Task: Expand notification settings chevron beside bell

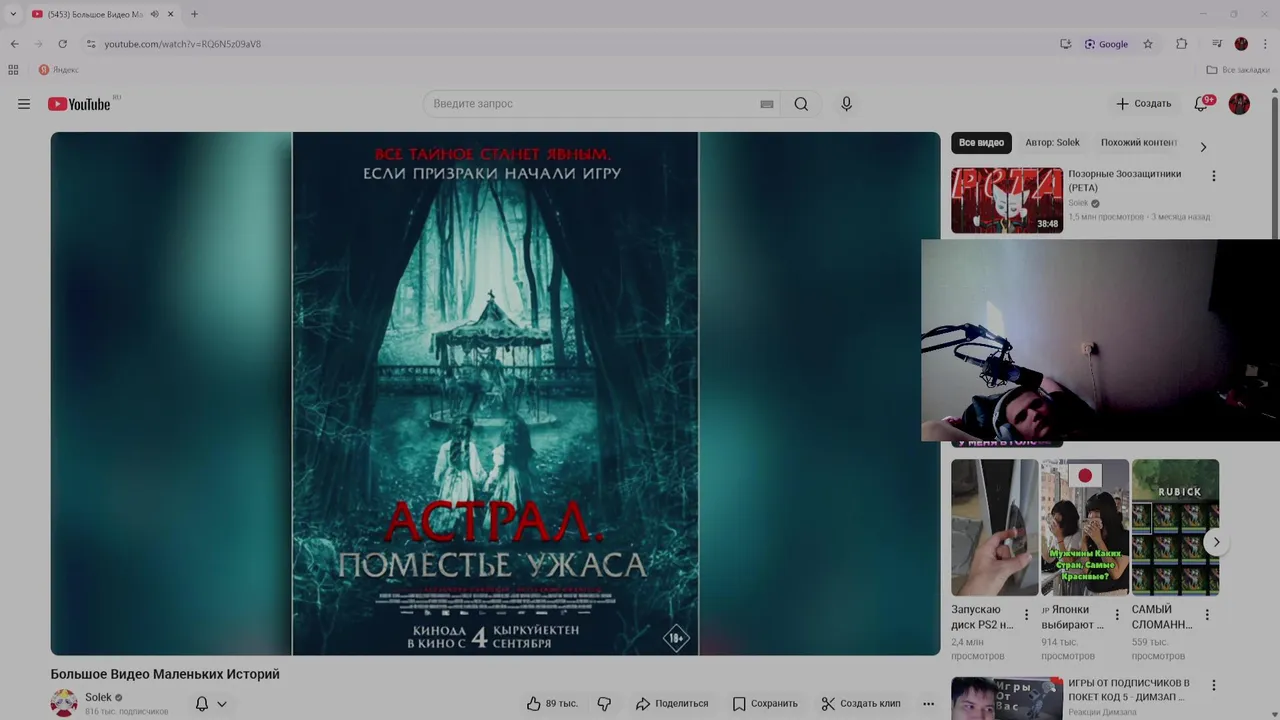Action: (x=222, y=704)
